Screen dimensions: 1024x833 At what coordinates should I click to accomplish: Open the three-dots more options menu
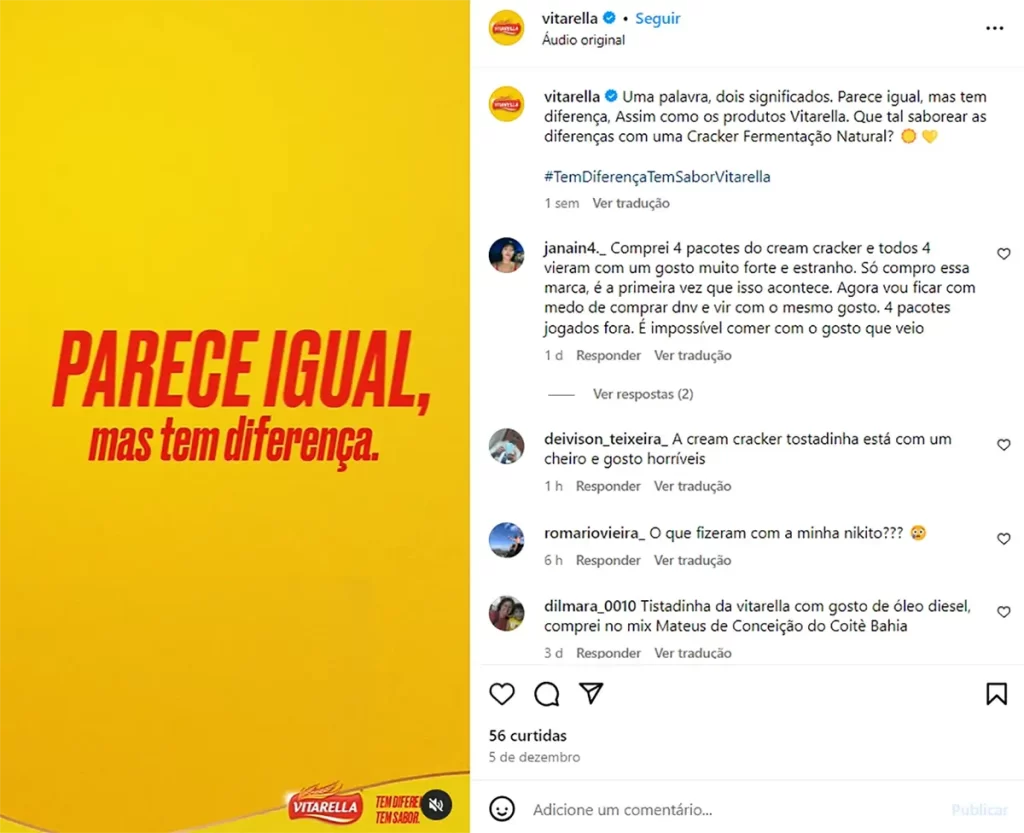[x=994, y=28]
